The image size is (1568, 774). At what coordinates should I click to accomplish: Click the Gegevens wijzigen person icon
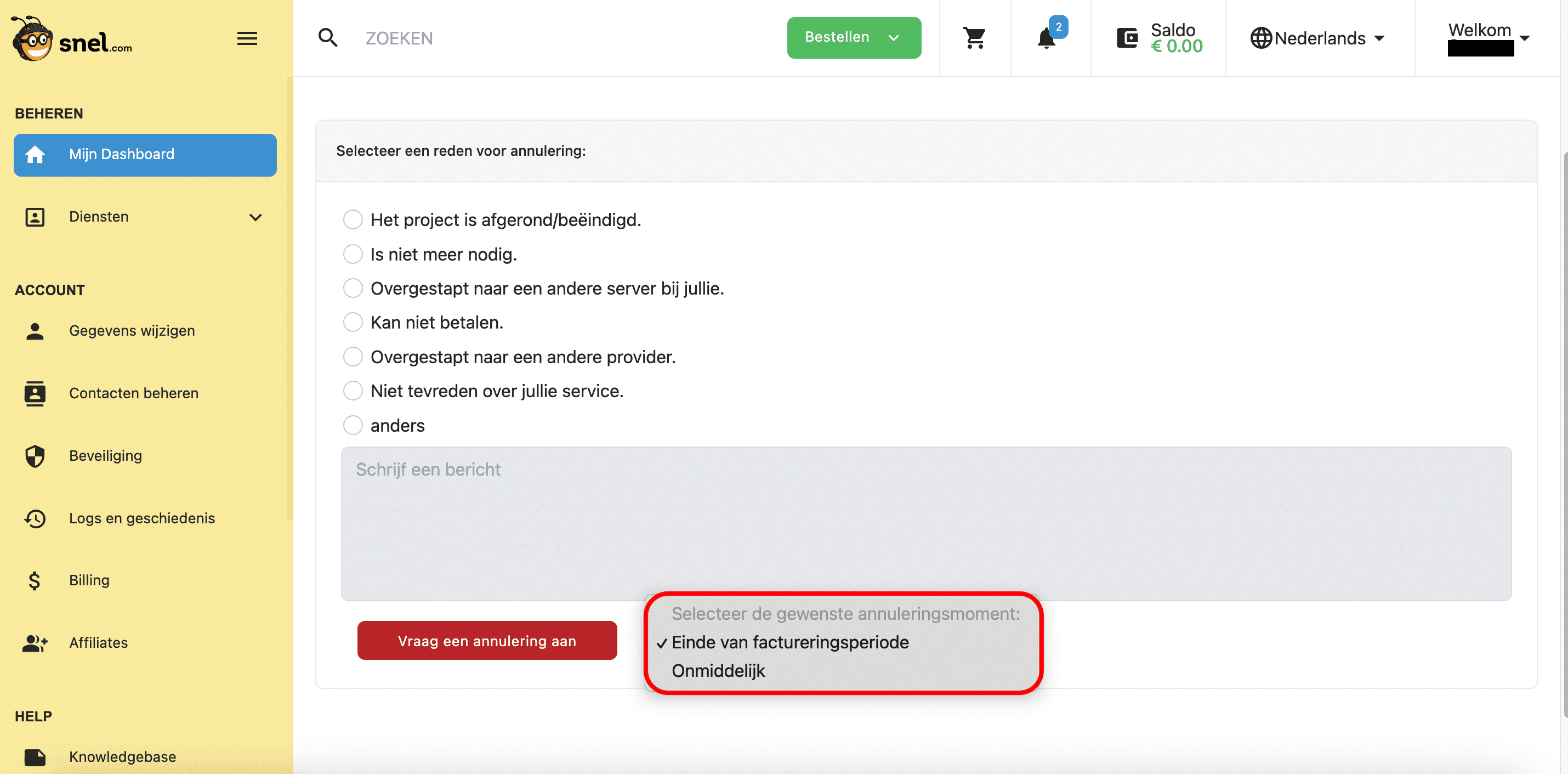coord(35,331)
